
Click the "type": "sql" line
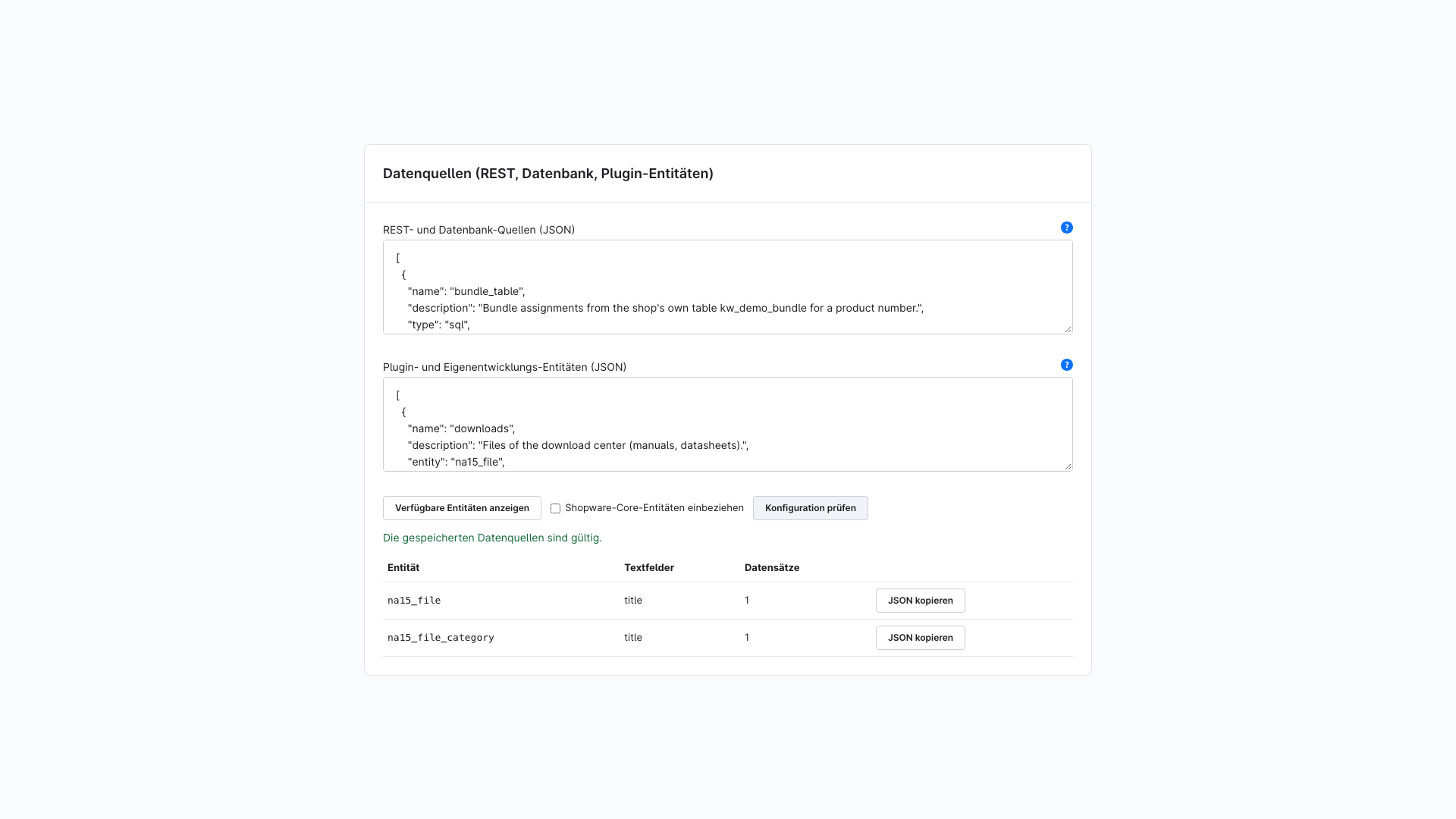coord(439,325)
